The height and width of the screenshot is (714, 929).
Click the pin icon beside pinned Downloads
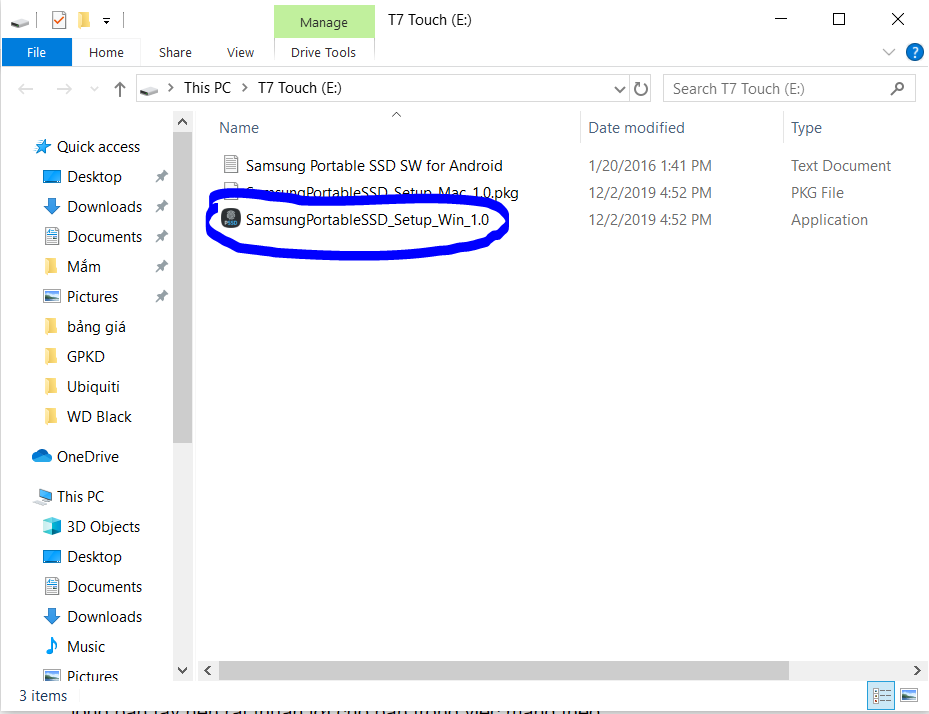coord(161,206)
